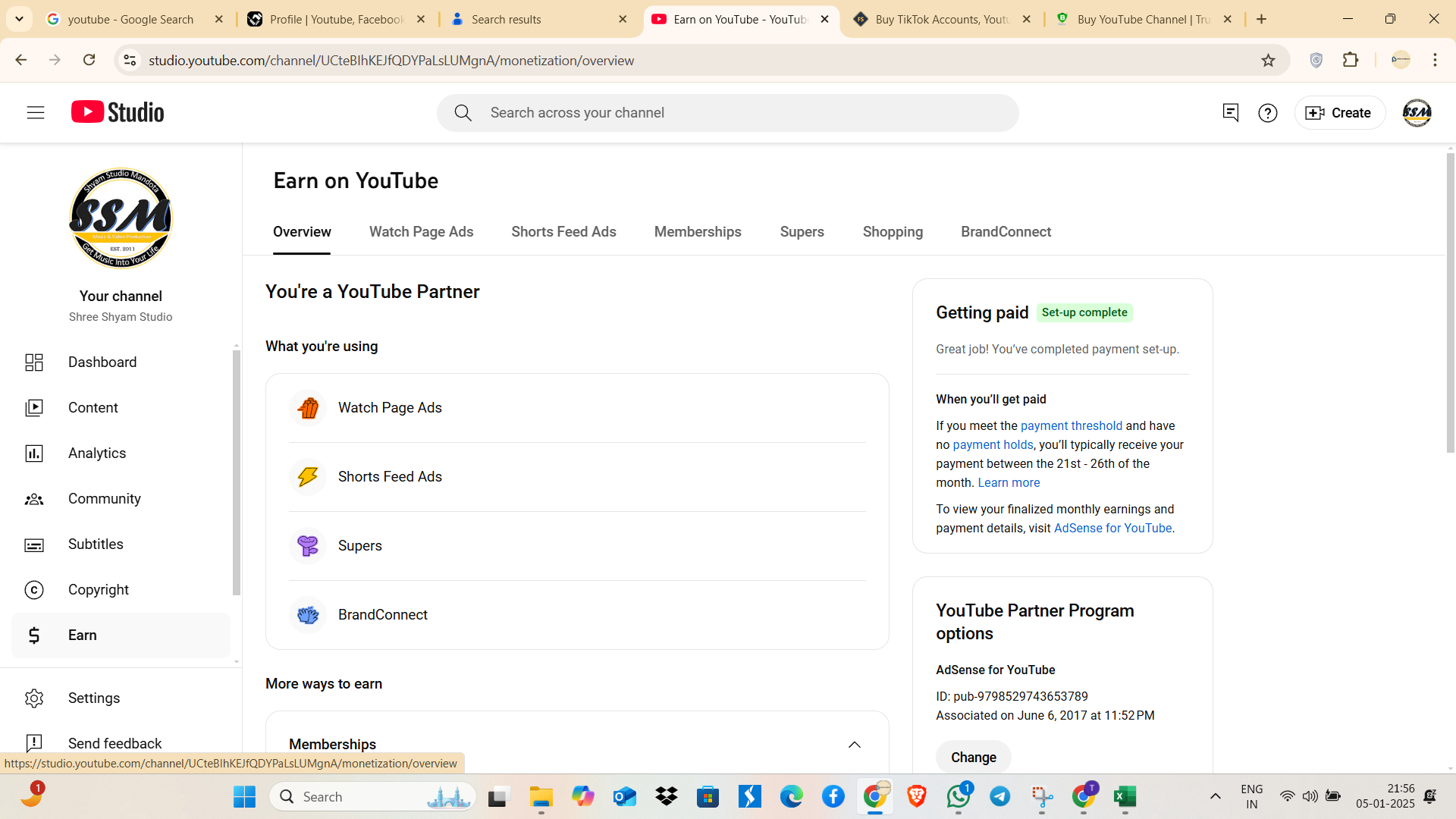
Task: Open Telegram from the taskbar
Action: pos(1000,796)
